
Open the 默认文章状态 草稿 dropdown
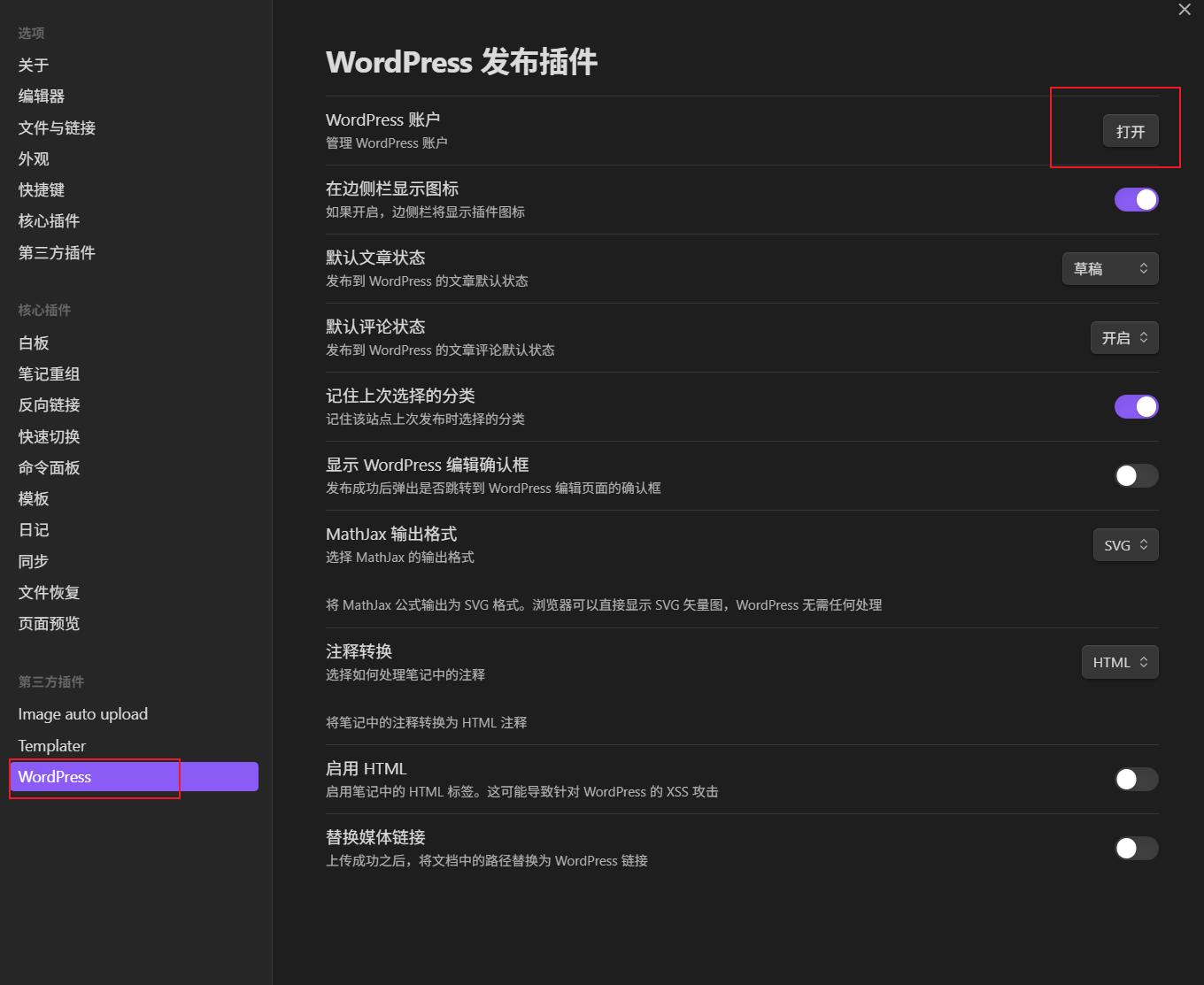1110,268
